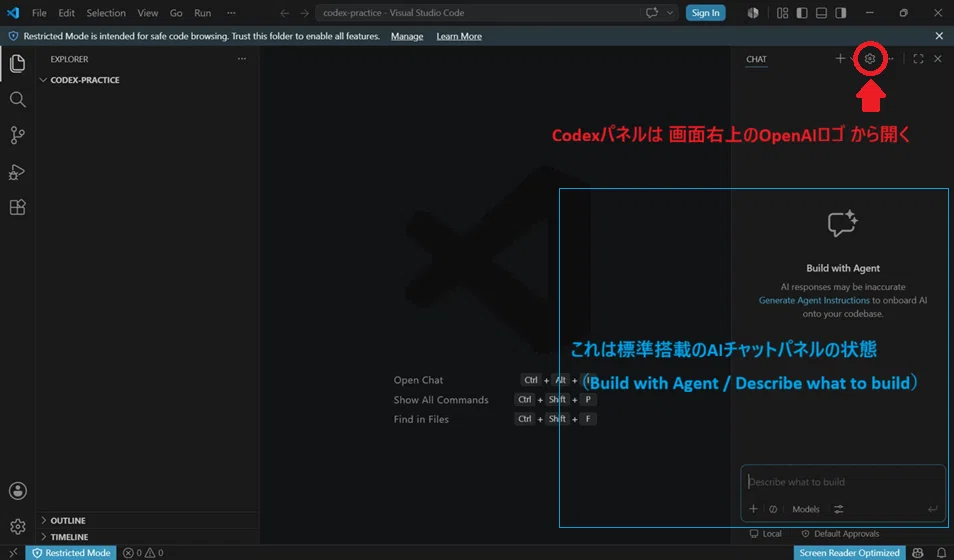Click the circle icon beside Models
The width and height of the screenshot is (954, 560).
click(x=773, y=509)
